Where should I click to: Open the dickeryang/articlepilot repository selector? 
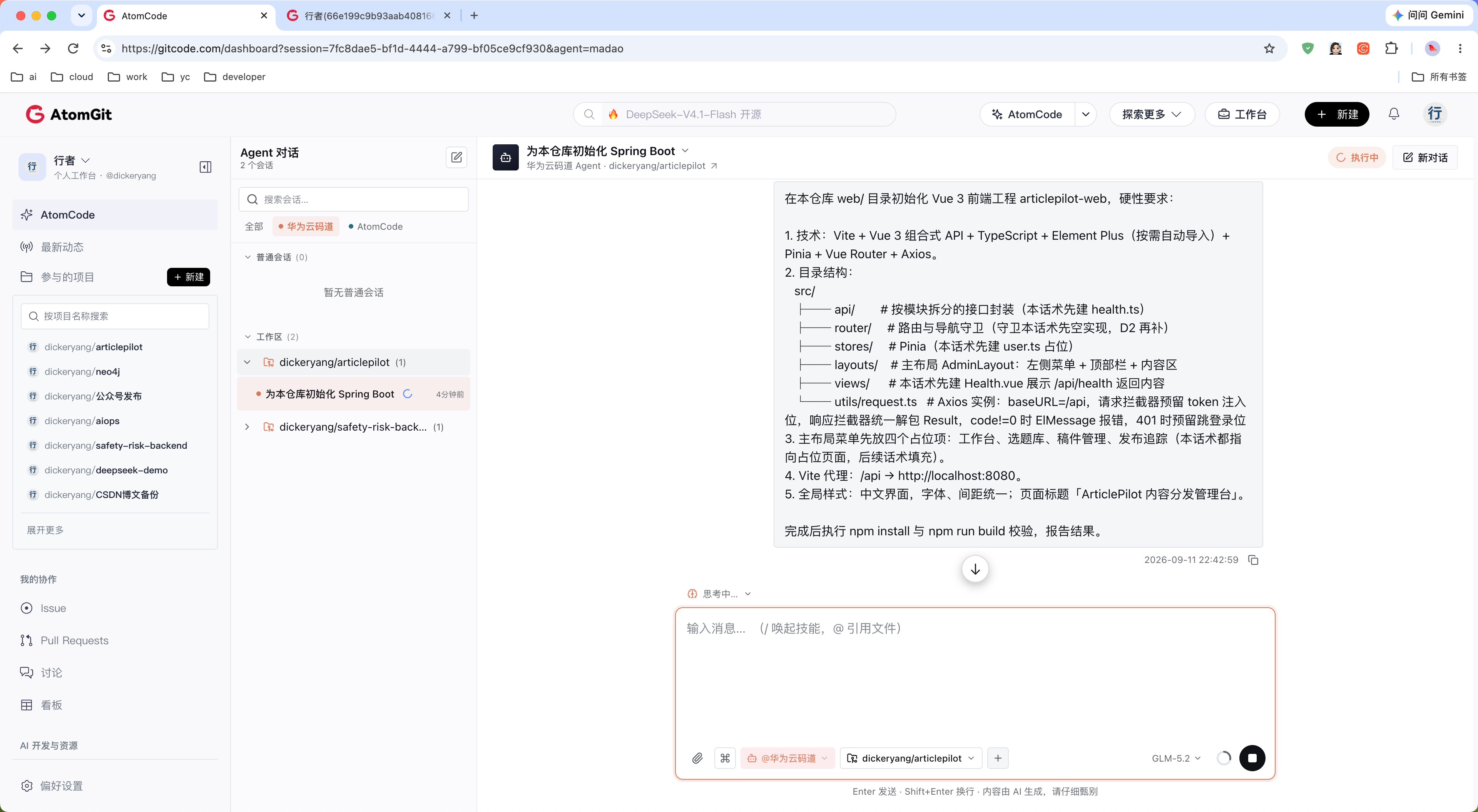(x=911, y=758)
